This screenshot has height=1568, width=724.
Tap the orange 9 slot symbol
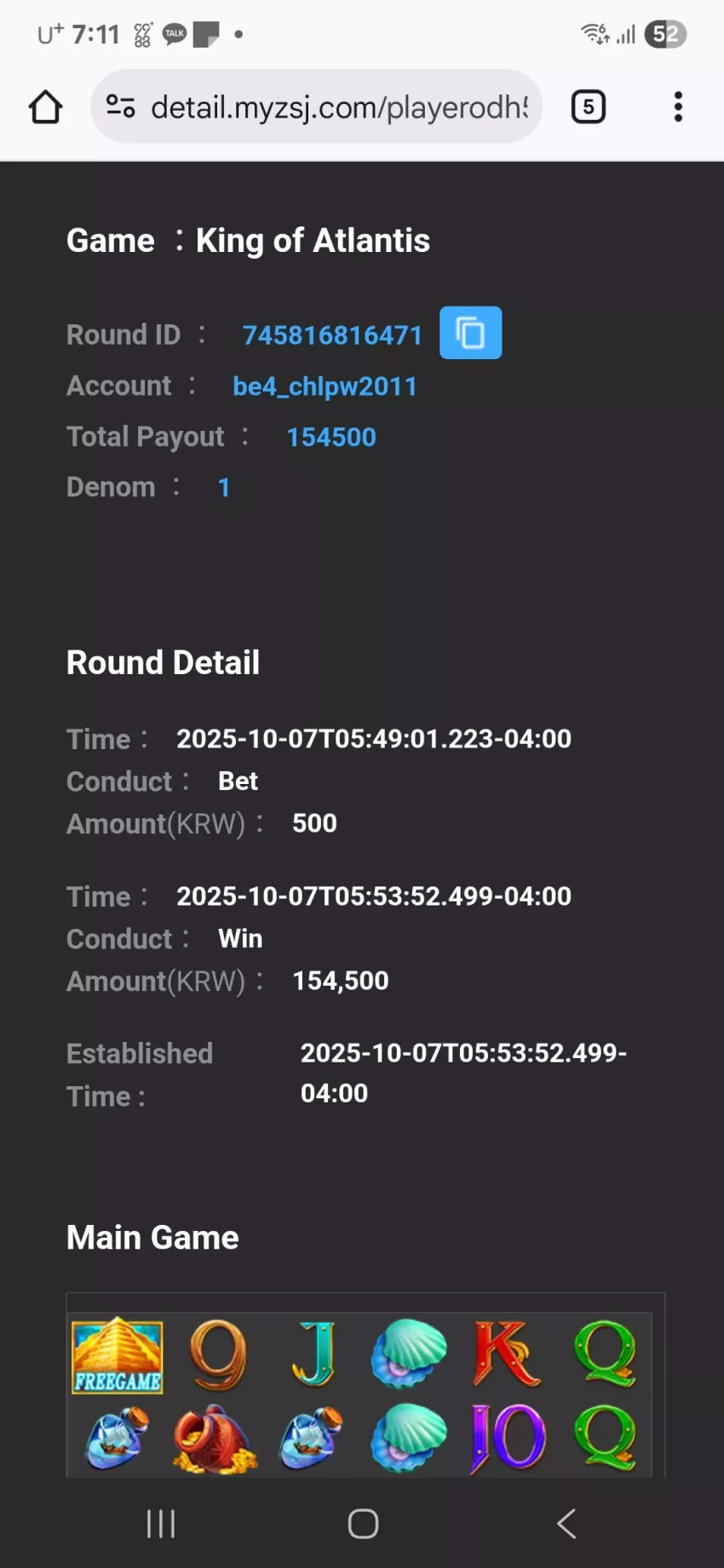click(217, 1355)
